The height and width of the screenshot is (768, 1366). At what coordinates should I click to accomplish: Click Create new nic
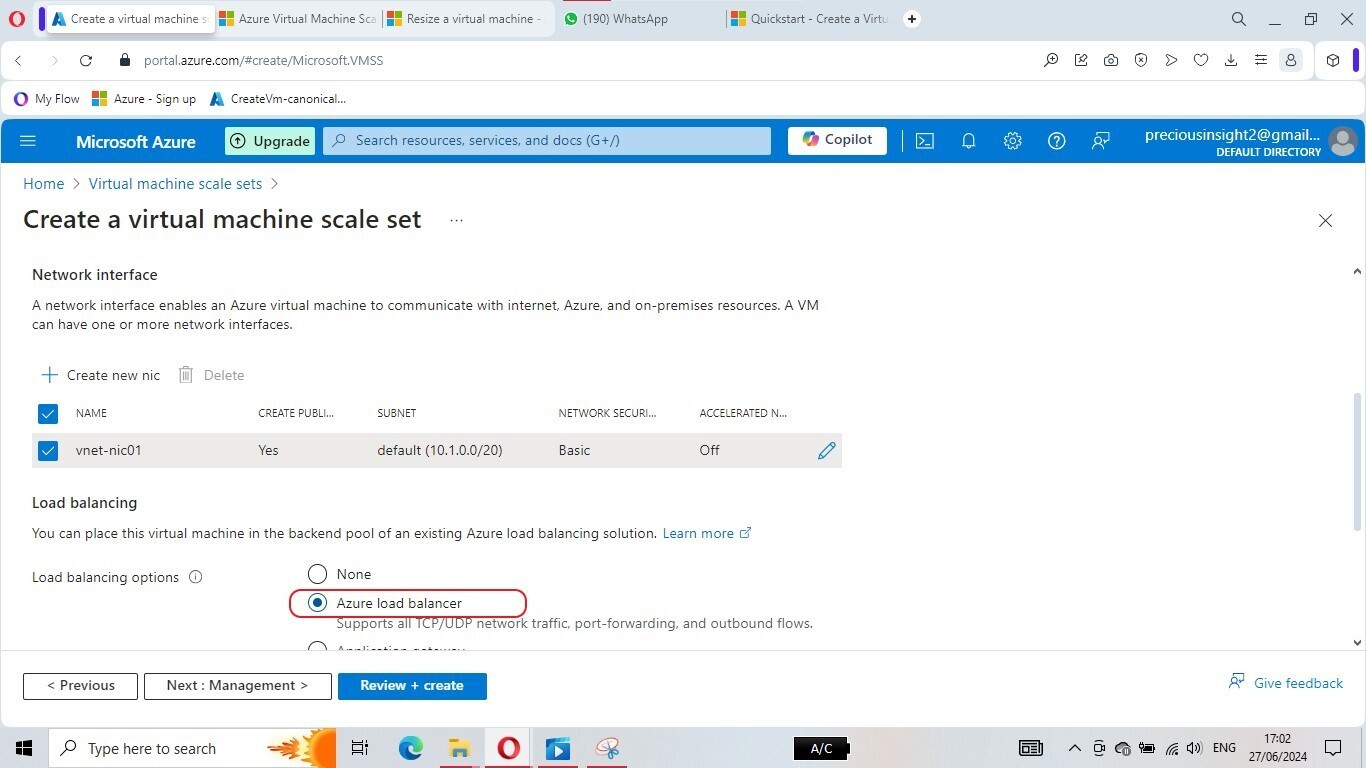[x=100, y=375]
